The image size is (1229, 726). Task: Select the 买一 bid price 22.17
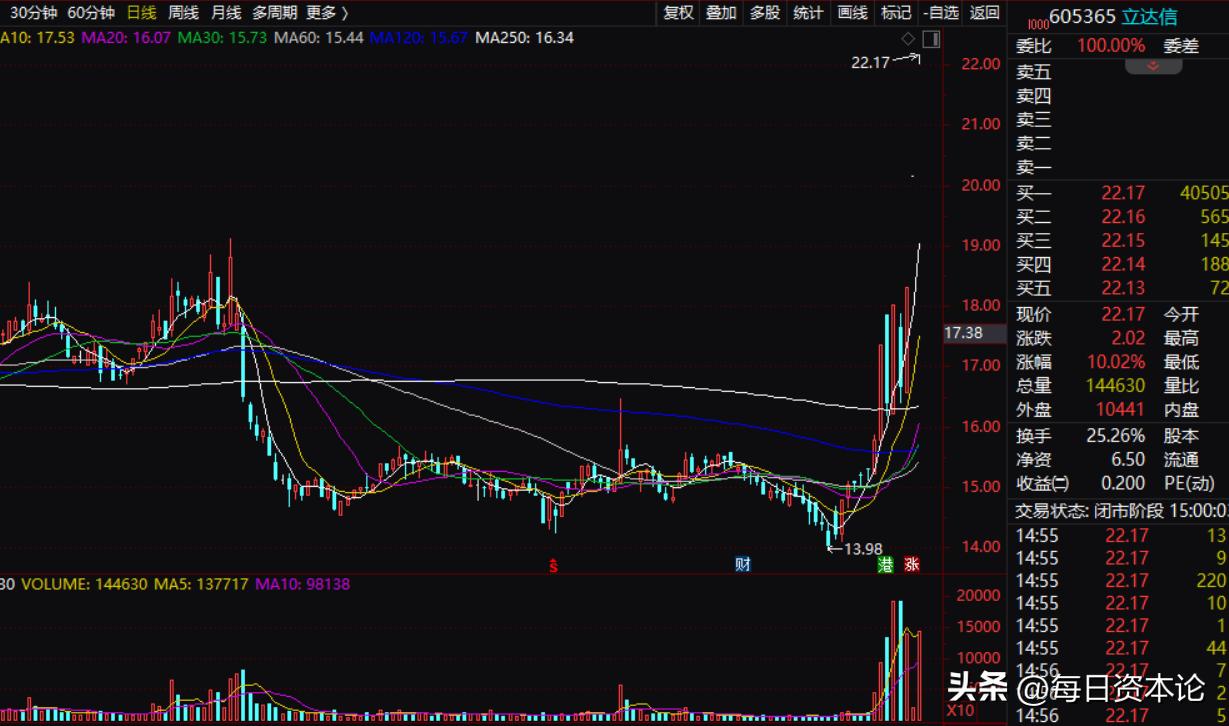pos(1123,193)
